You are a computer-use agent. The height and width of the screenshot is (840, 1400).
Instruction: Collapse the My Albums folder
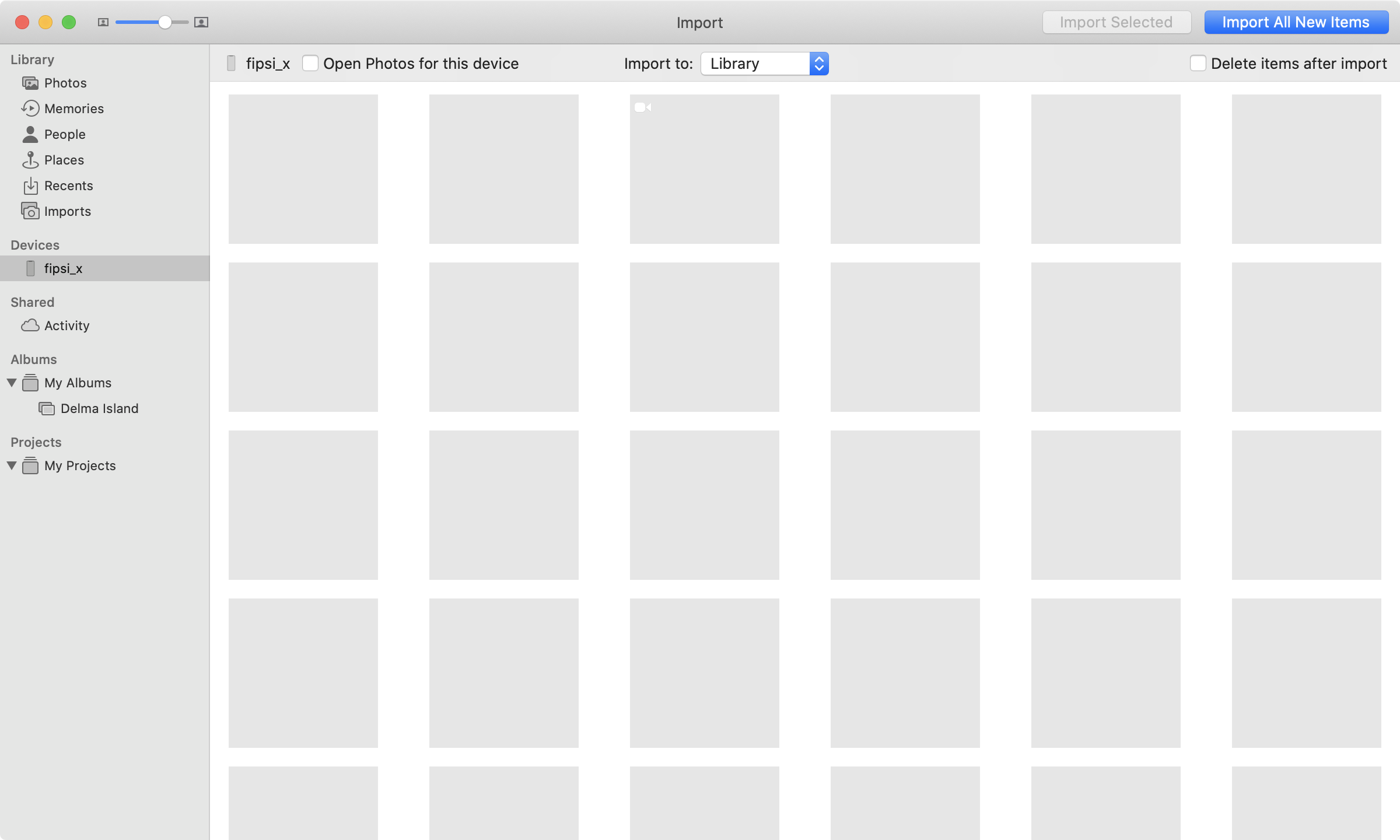(x=12, y=383)
